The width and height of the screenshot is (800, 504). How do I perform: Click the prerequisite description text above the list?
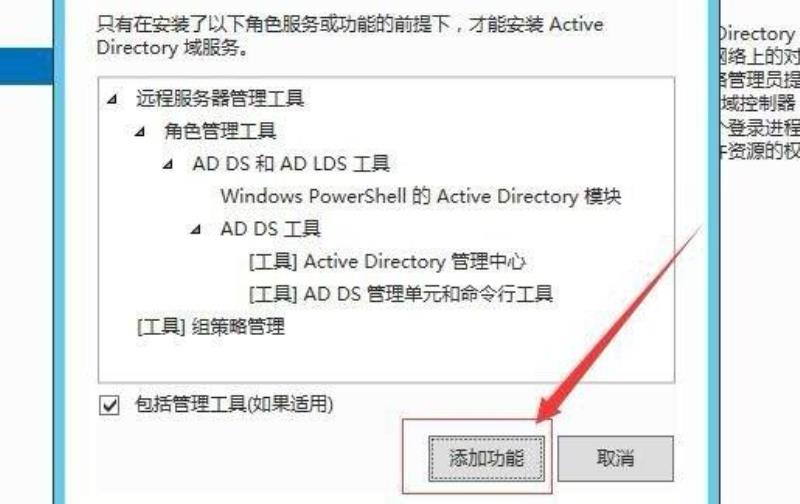[350, 36]
